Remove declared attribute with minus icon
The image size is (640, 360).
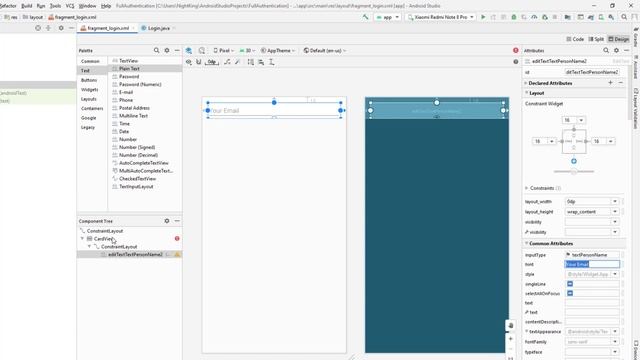pyautogui.click(x=621, y=83)
